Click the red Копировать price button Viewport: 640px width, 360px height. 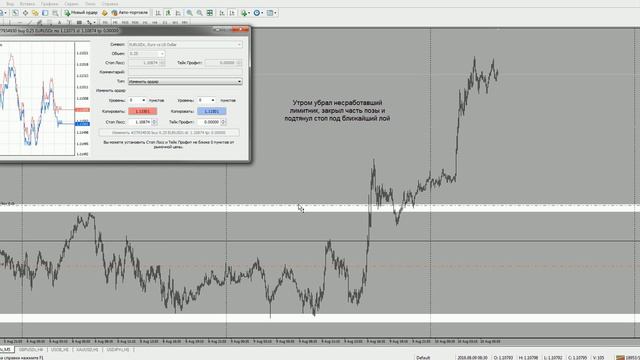pos(142,111)
